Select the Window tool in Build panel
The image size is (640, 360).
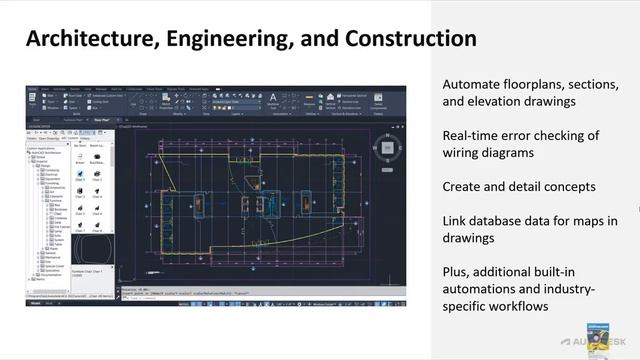click(50, 108)
